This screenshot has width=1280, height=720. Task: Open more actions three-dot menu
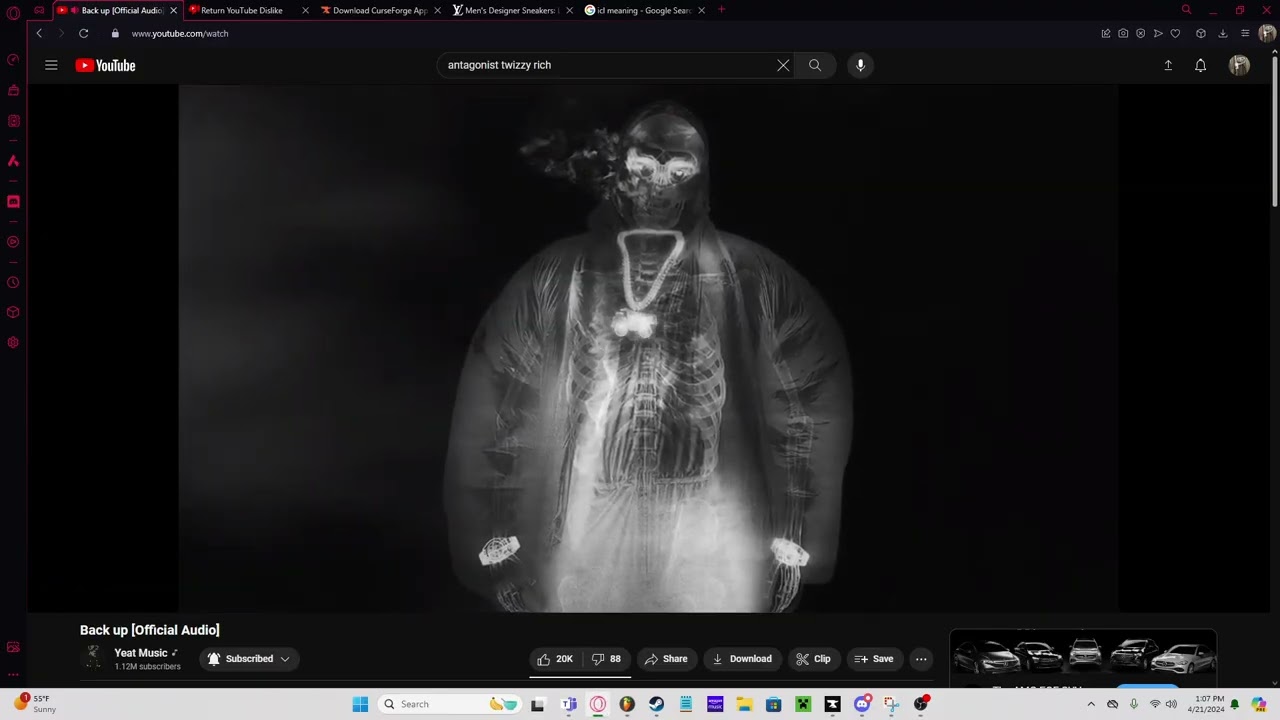[x=921, y=659]
